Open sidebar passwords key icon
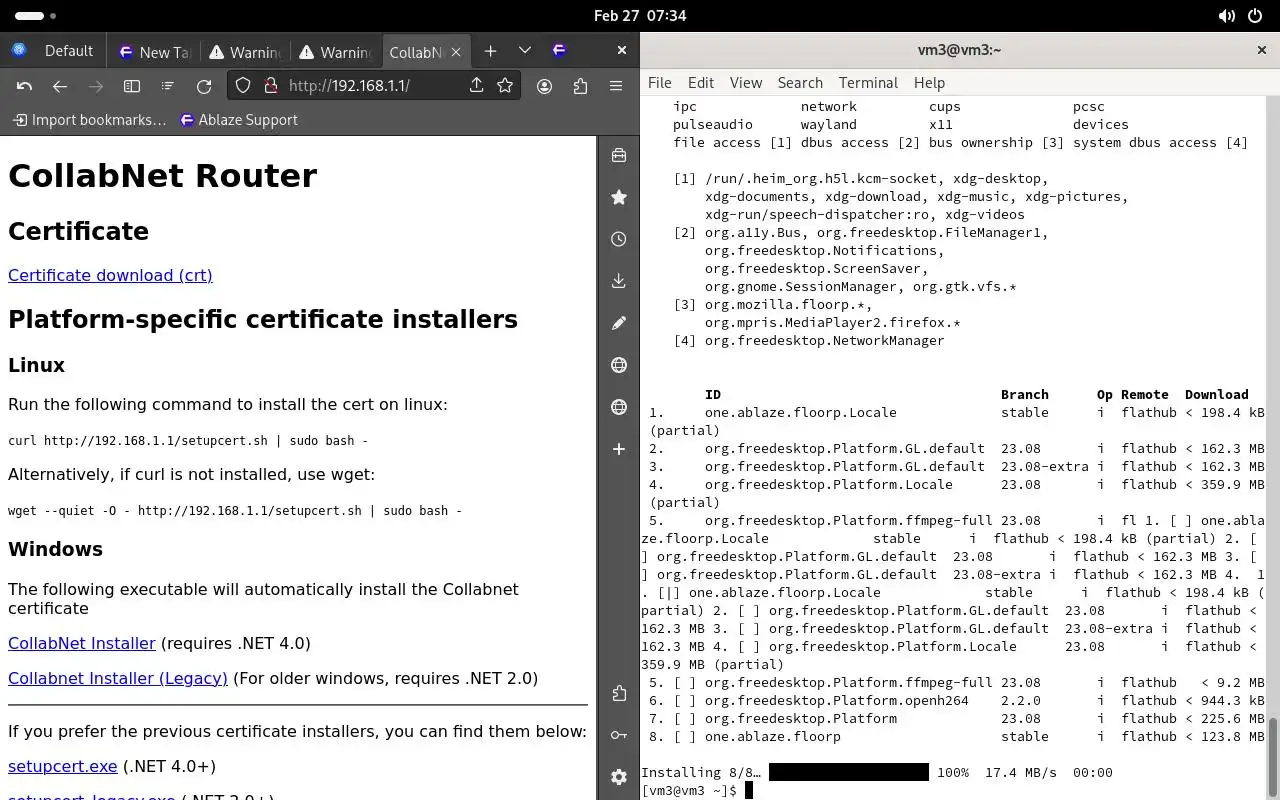Image resolution: width=1280 pixels, height=800 pixels. coord(619,735)
